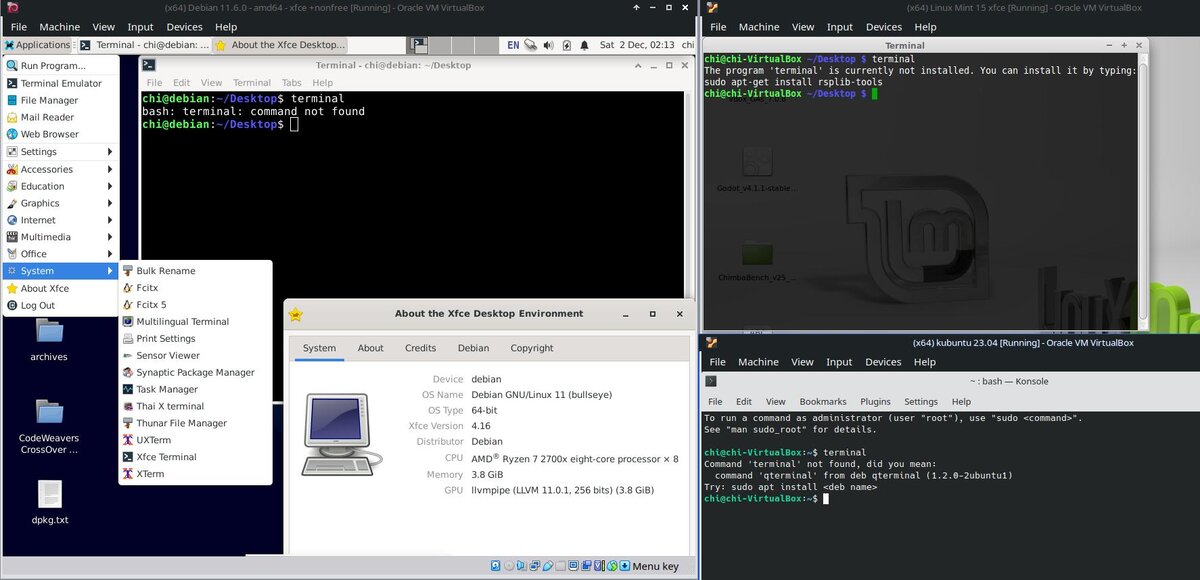Switch to Terminal window via panel taskbar button

[144, 45]
